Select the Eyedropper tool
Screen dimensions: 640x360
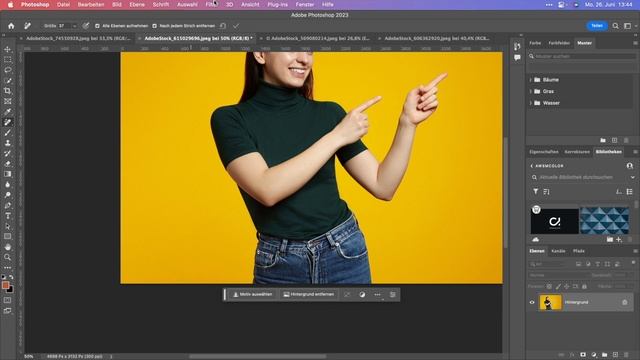(x=8, y=111)
